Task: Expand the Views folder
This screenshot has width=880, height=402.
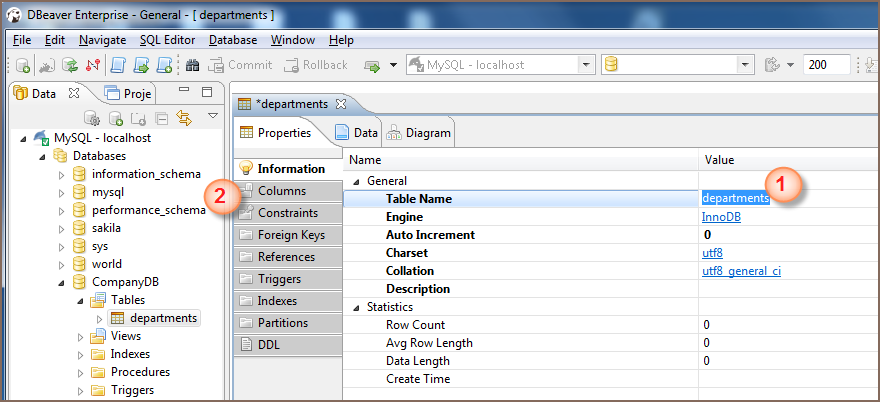Action: click(80, 336)
